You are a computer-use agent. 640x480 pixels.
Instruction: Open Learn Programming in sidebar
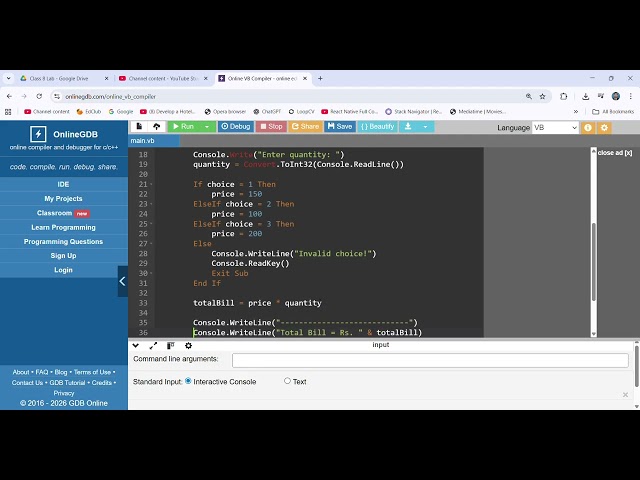(63, 227)
